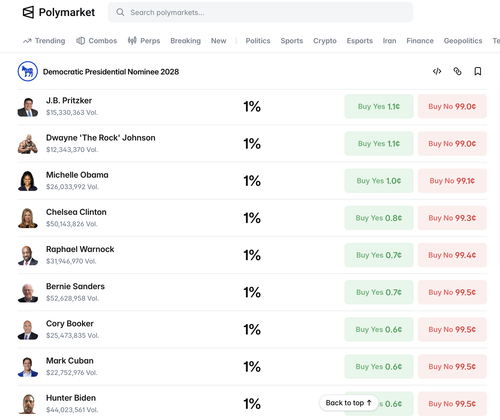
Task: Buy No 99.5¢ for Mark Cuban
Action: coord(452,367)
